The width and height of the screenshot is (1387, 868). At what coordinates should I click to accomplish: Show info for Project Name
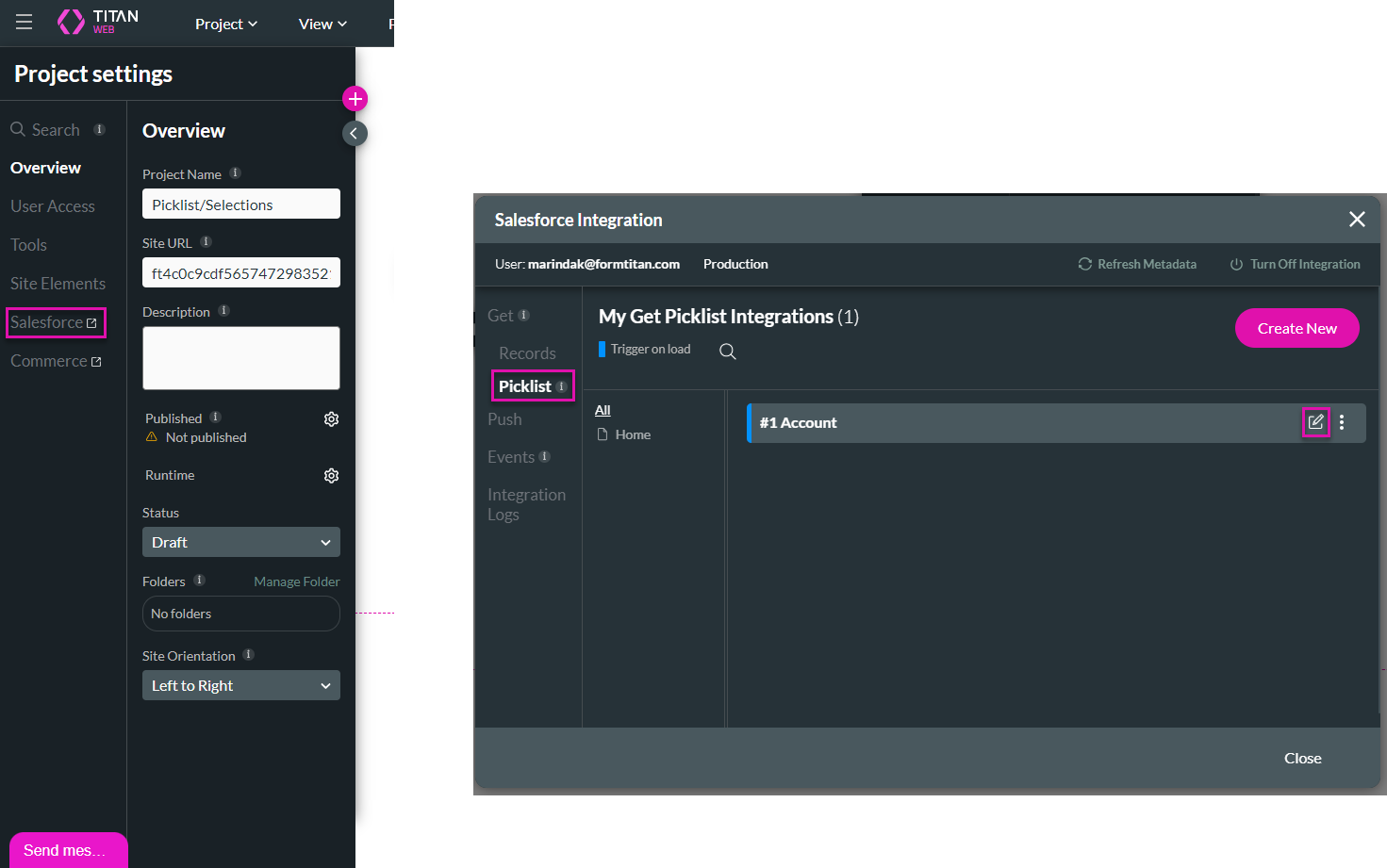point(236,173)
